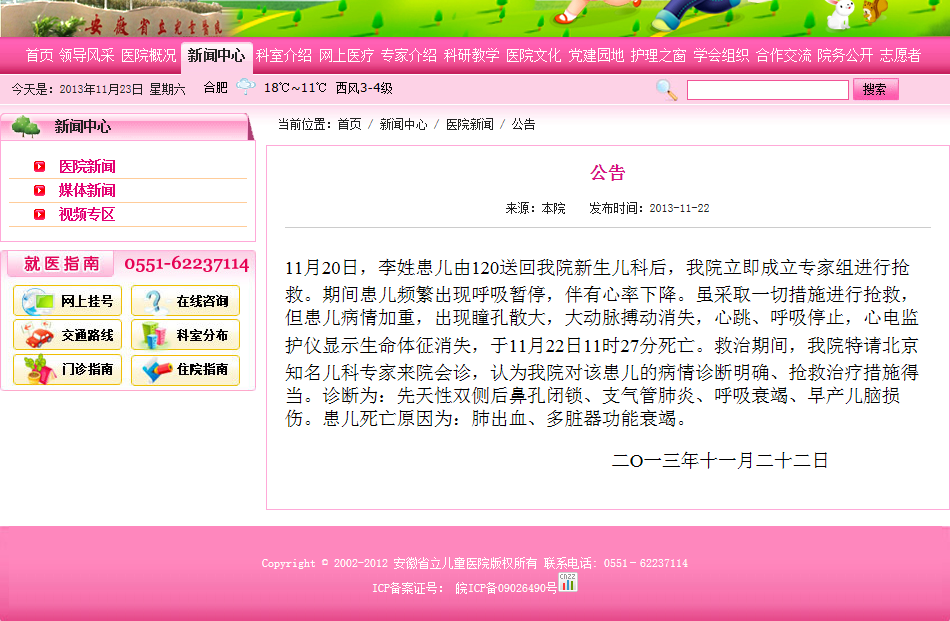950x621 pixels.
Task: Open 网上挂号 online registration button
Action: (x=68, y=301)
